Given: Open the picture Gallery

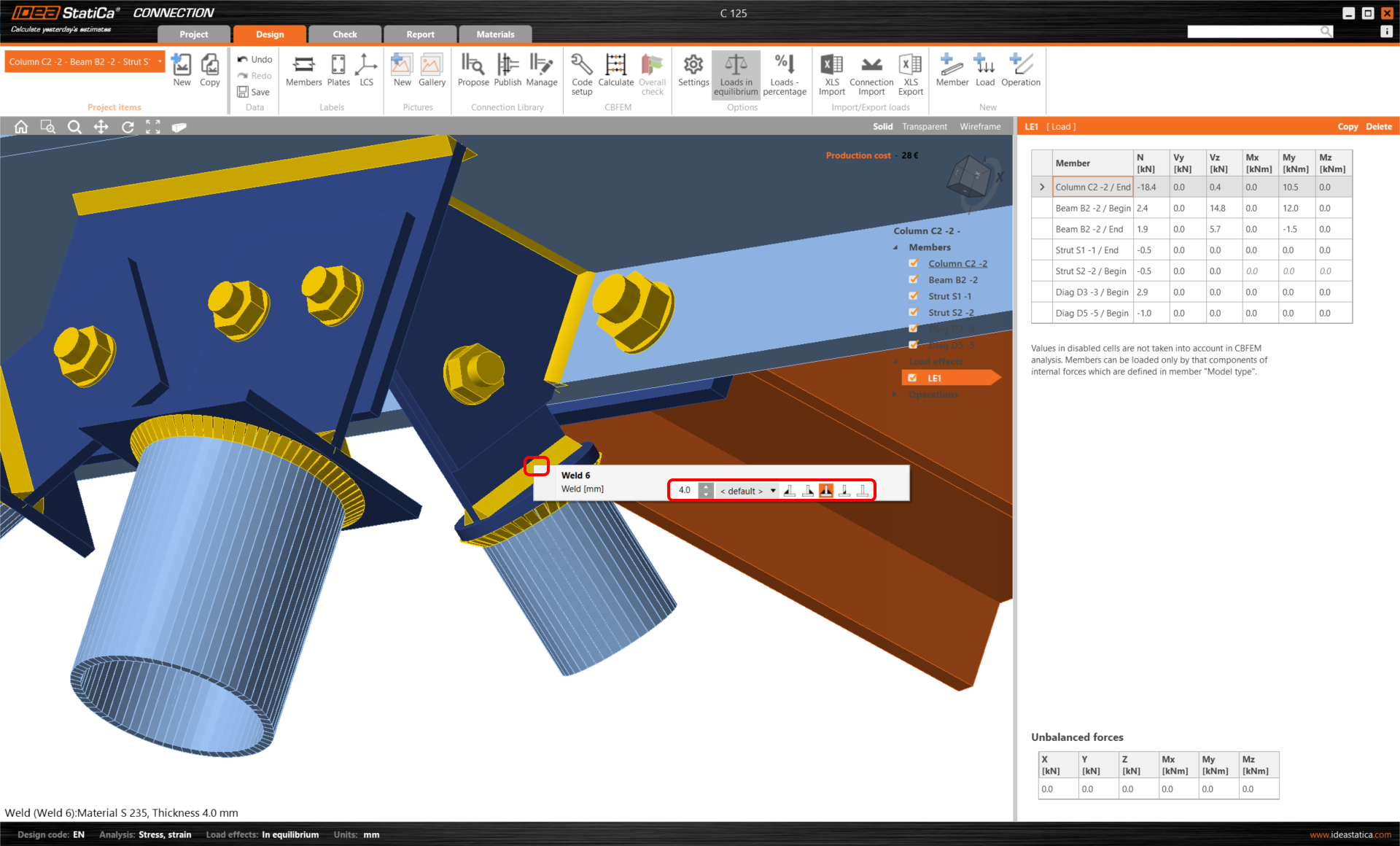Looking at the screenshot, I should (432, 71).
